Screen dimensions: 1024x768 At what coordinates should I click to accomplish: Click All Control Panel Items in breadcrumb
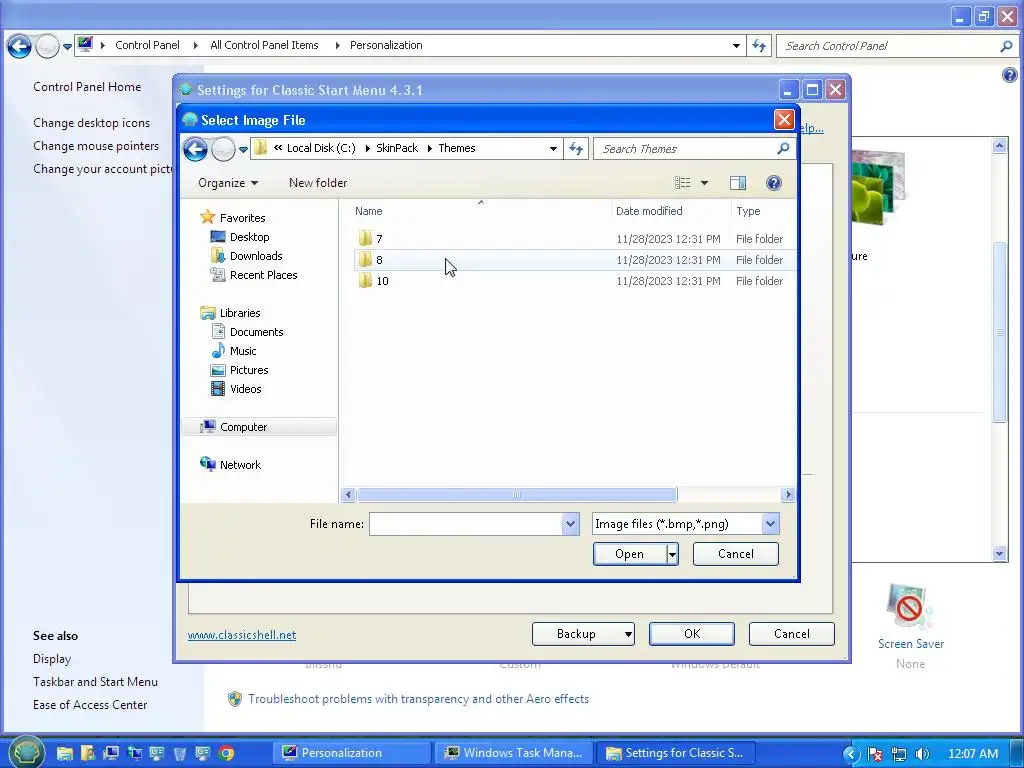tap(264, 45)
